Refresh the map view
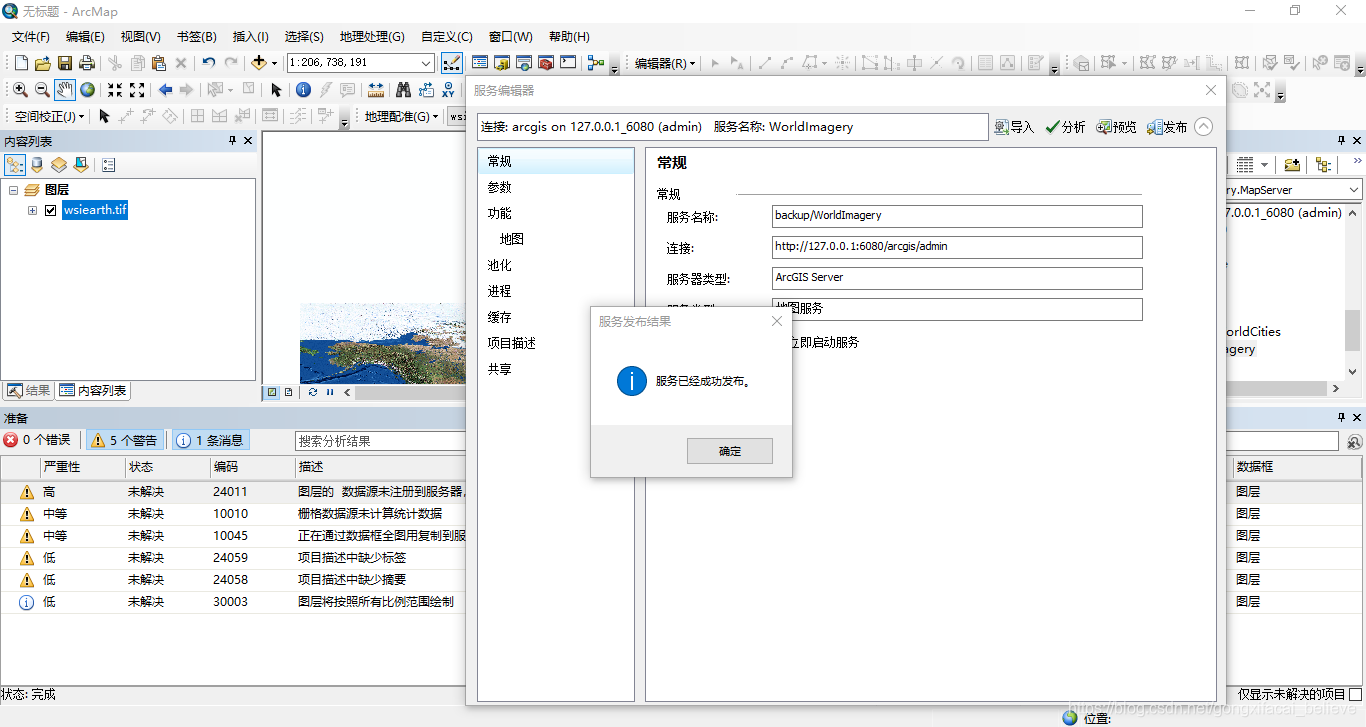 (313, 392)
